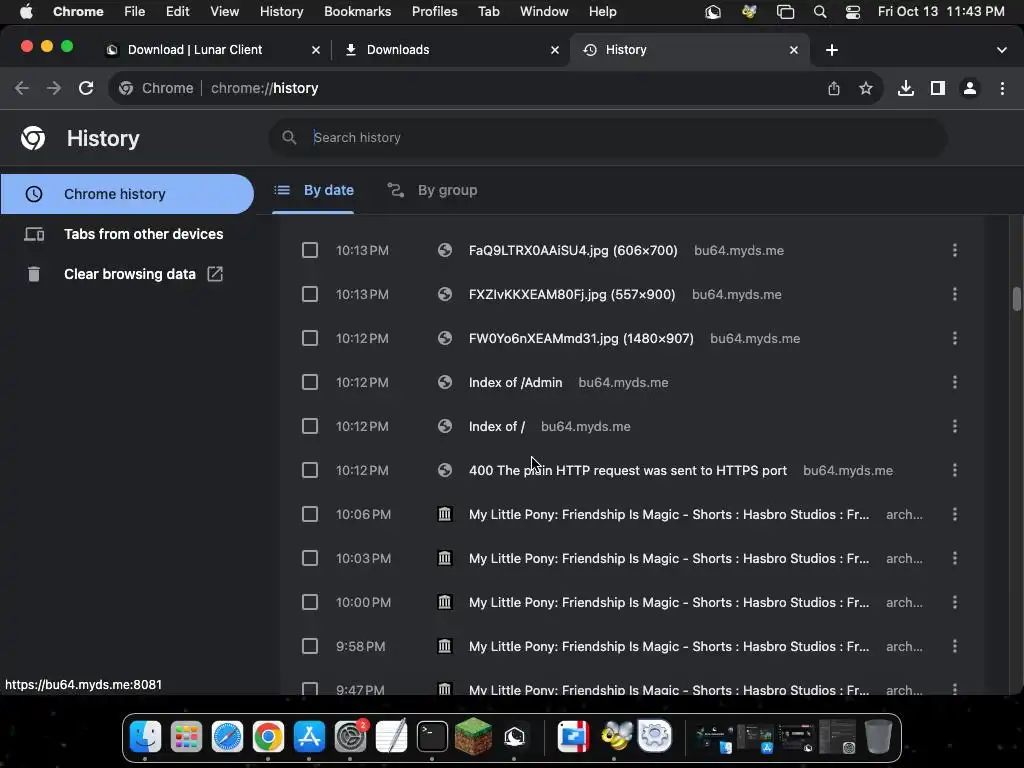Open the History menu in menu bar

281,12
